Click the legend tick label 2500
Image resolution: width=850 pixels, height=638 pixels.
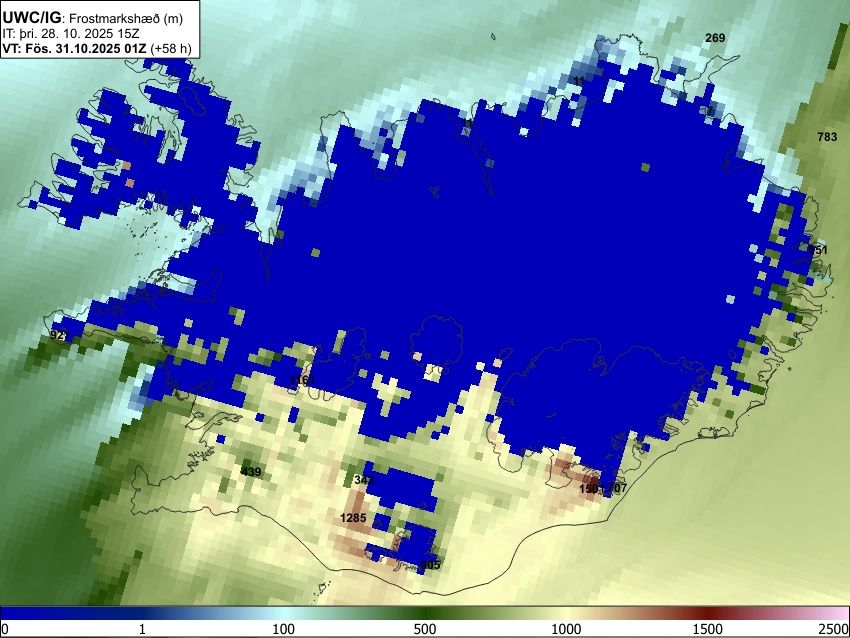(x=834, y=629)
